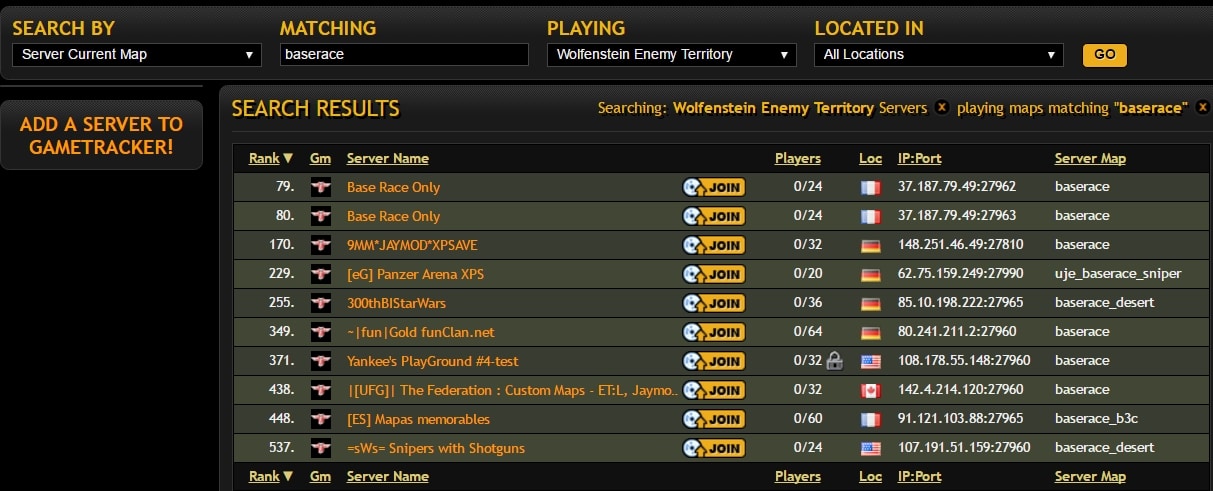The width and height of the screenshot is (1213, 491).
Task: Click France flag for Mapas memorables
Action: click(870, 419)
